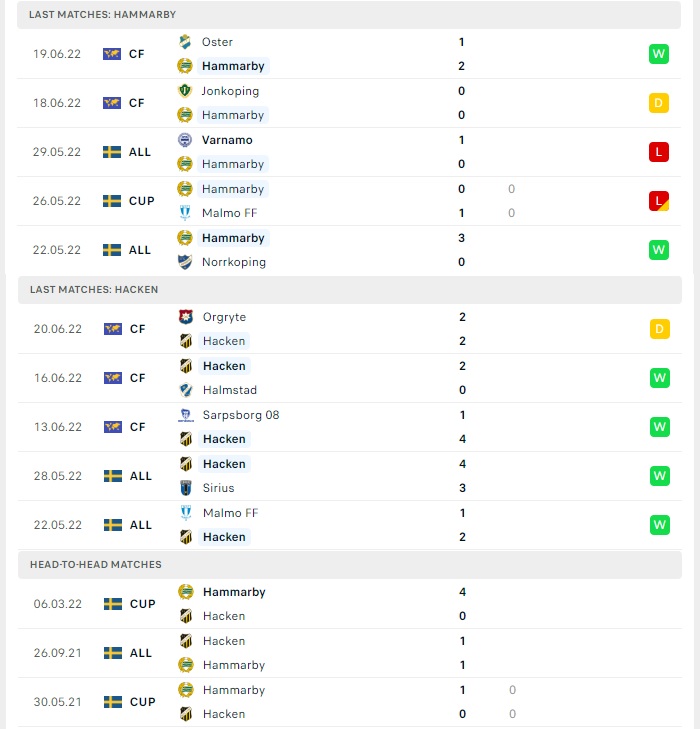Click the Jonkoping team badge
The height and width of the screenshot is (729, 700).
click(185, 91)
